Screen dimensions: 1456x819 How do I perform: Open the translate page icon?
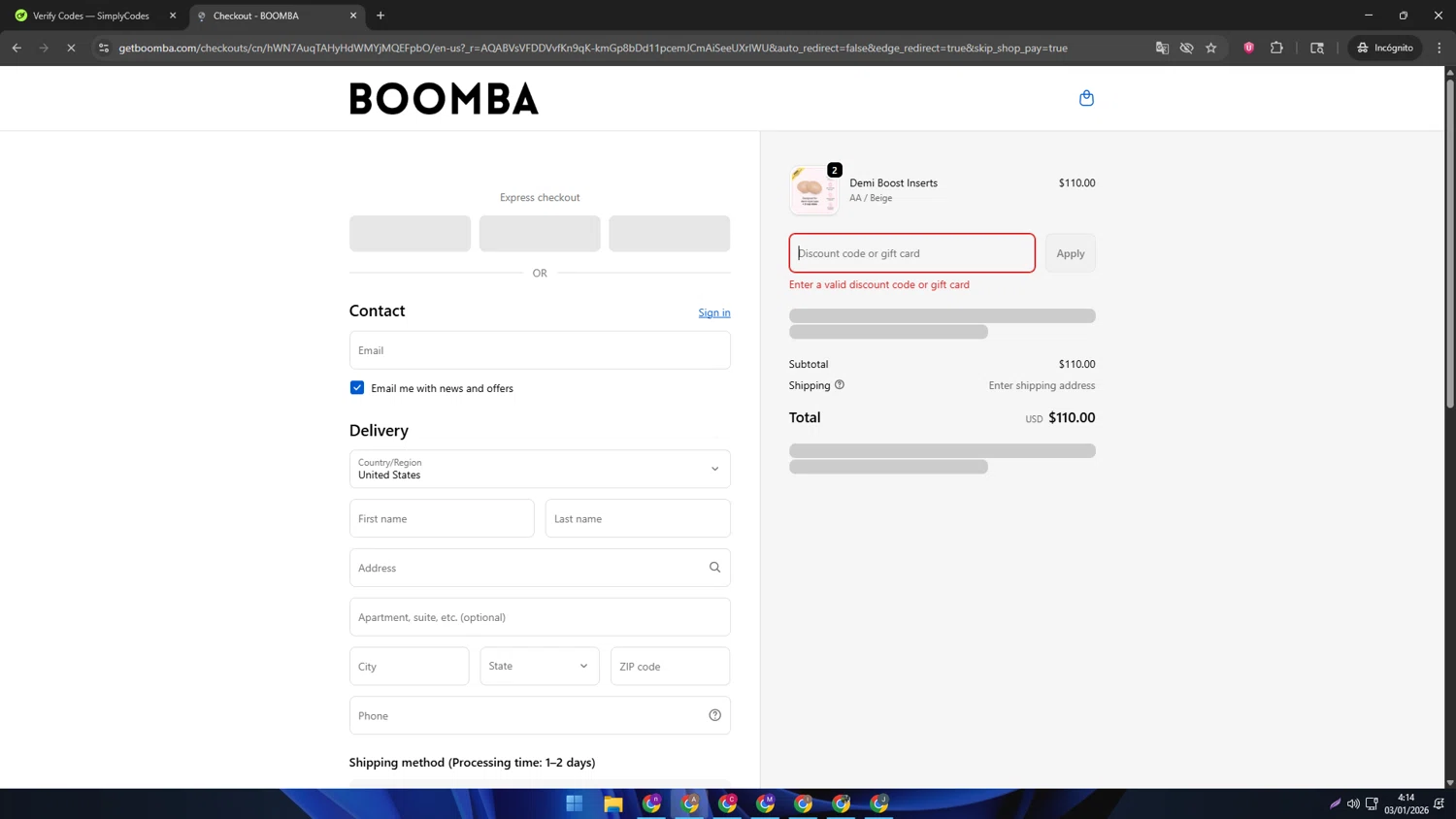tap(1162, 48)
